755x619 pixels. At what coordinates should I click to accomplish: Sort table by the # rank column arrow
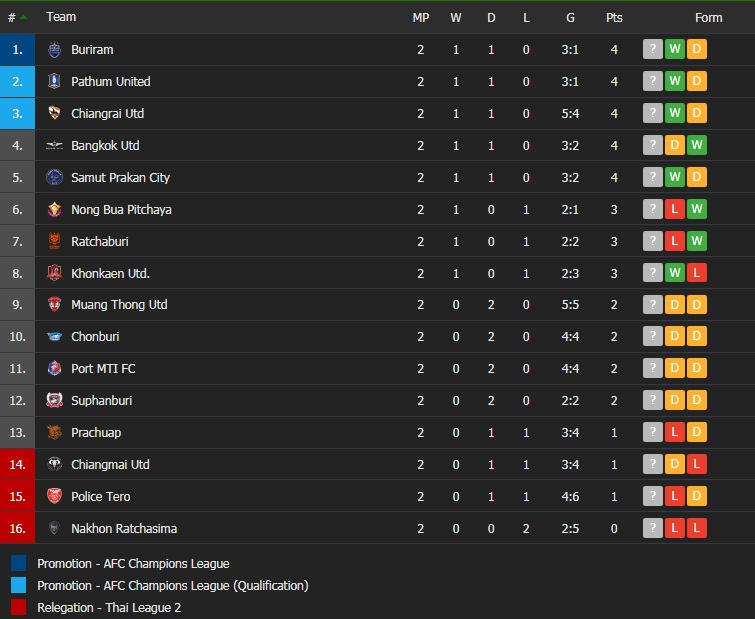[23, 18]
